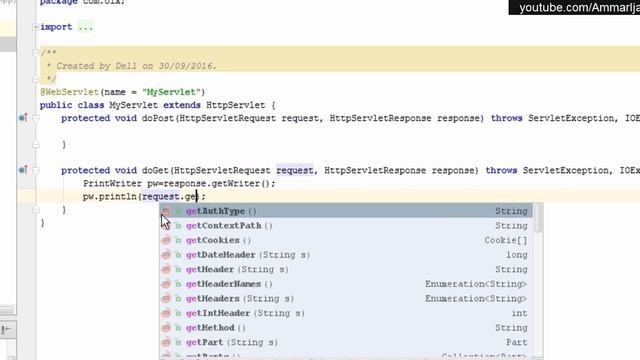
Task: Click the bottom-left tool window toggle icon
Action: (7, 329)
